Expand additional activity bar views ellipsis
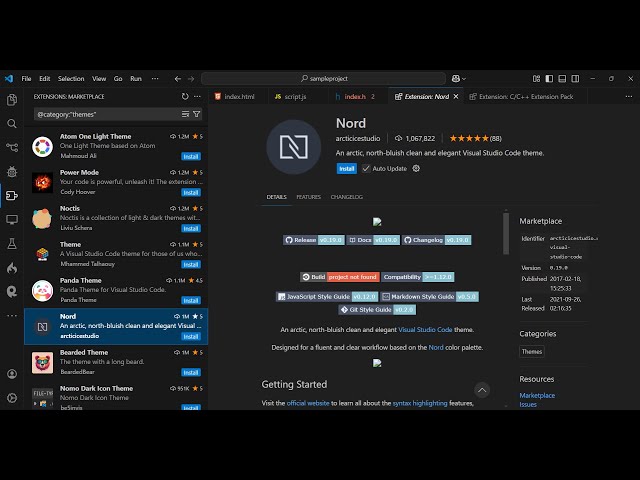The width and height of the screenshot is (640, 480). (12, 315)
